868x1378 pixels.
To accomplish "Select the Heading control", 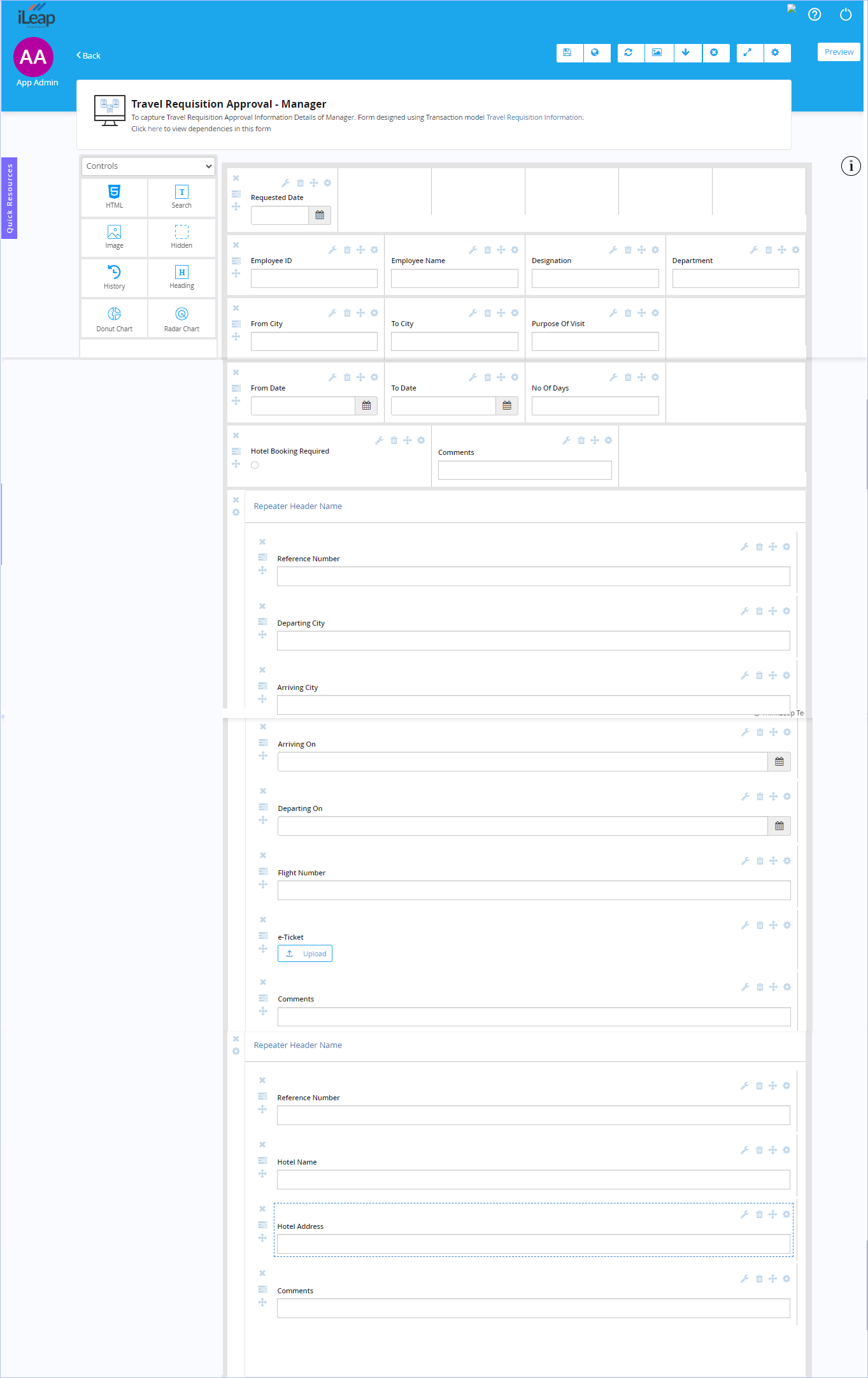I will [181, 277].
